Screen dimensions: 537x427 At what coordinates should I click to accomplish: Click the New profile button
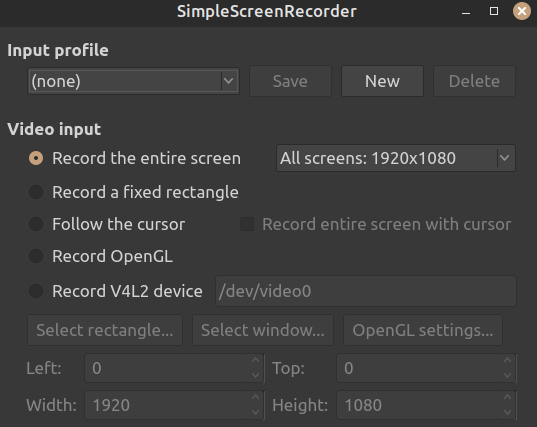click(382, 81)
